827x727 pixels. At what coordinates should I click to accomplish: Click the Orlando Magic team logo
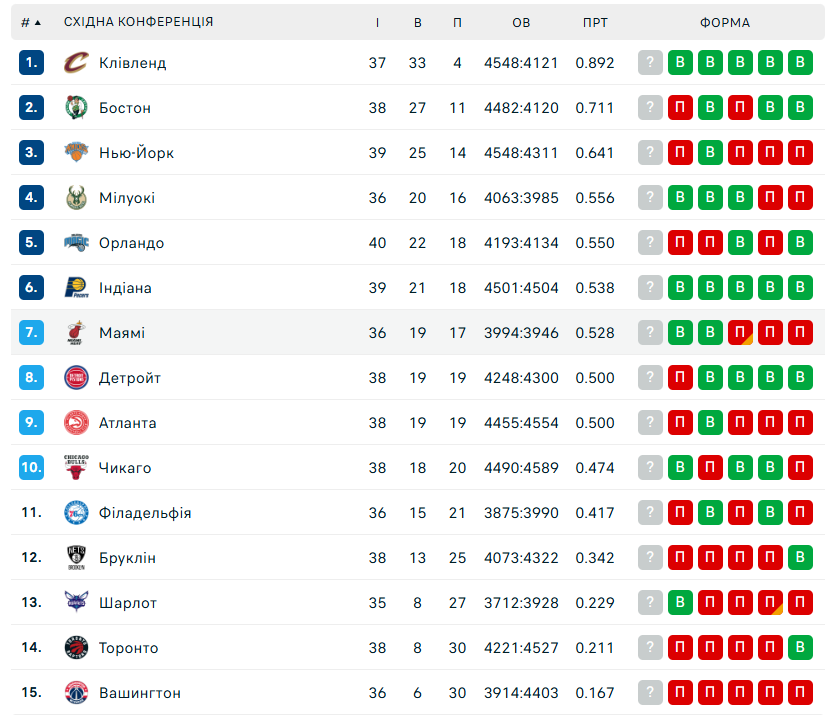coord(76,243)
